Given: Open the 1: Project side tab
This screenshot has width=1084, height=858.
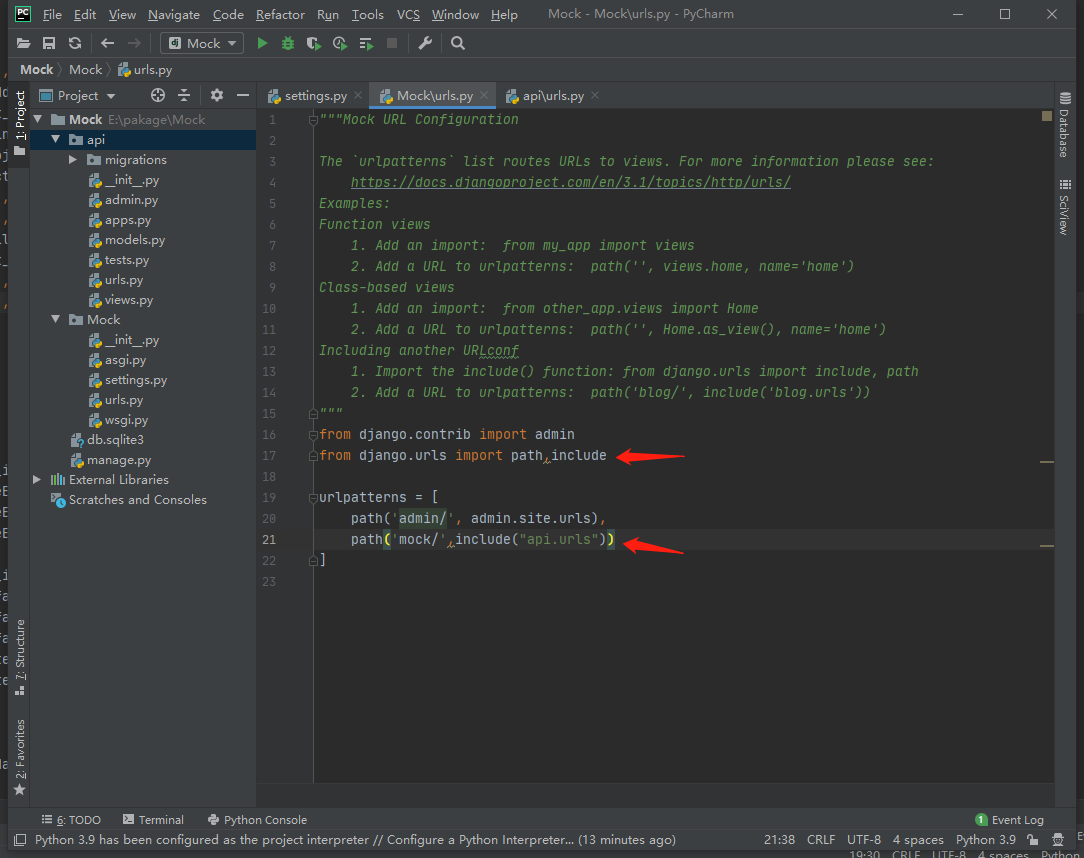Looking at the screenshot, I should coord(20,122).
